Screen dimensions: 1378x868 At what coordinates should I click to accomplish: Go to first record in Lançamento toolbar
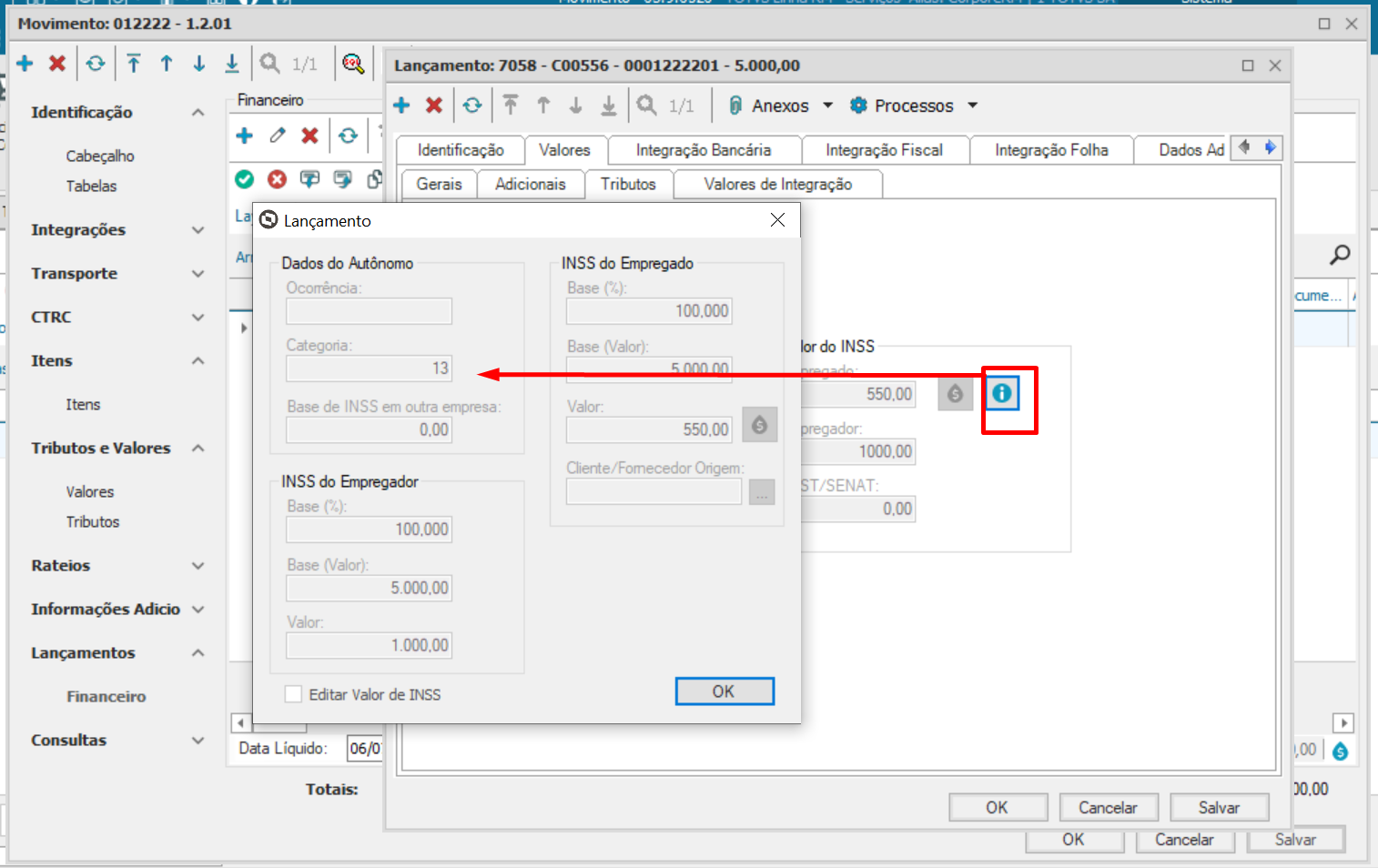click(511, 106)
